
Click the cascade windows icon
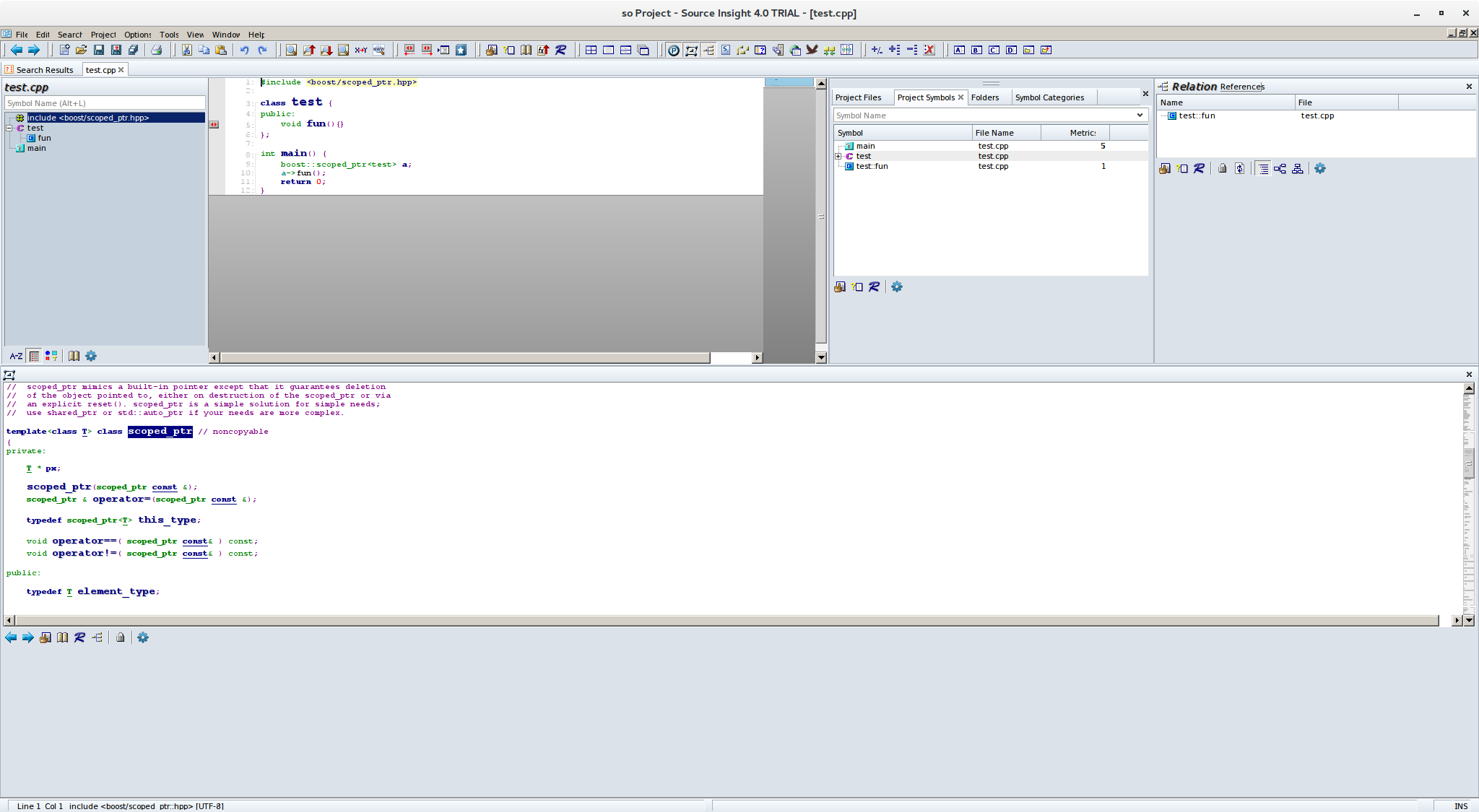643,50
